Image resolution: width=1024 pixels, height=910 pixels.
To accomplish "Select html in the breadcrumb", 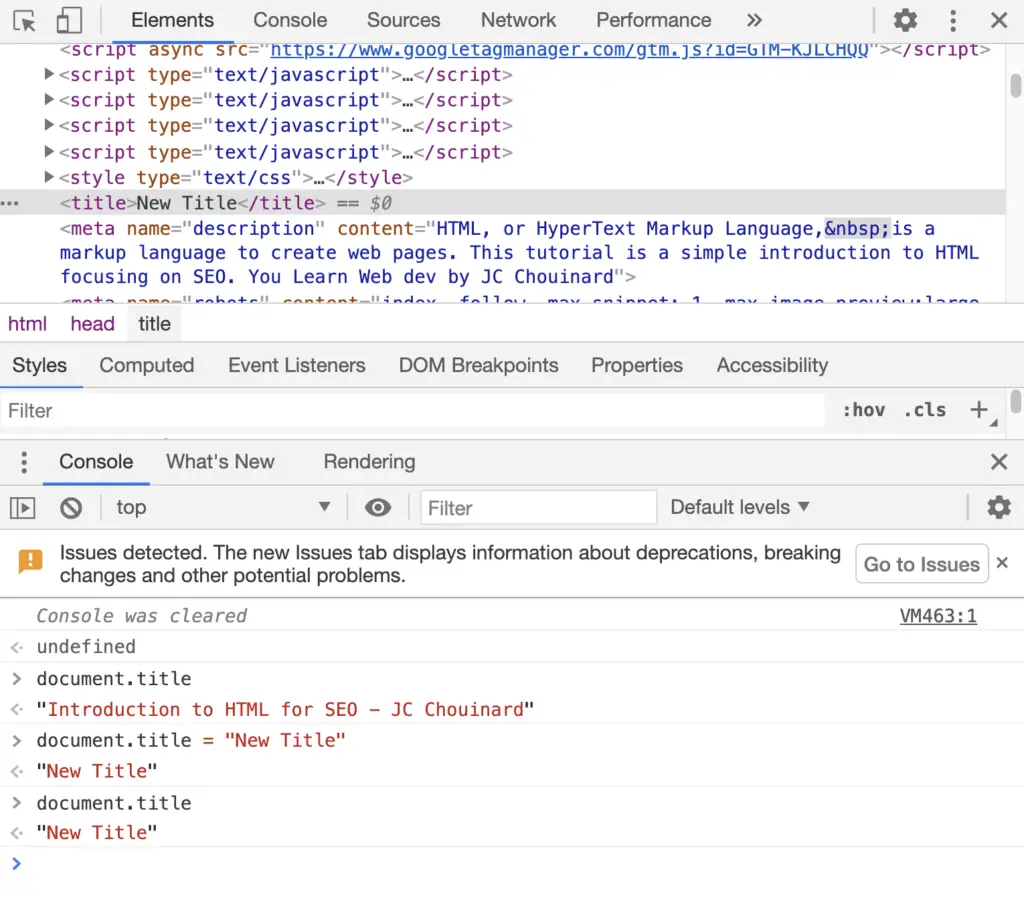I will pyautogui.click(x=27, y=324).
